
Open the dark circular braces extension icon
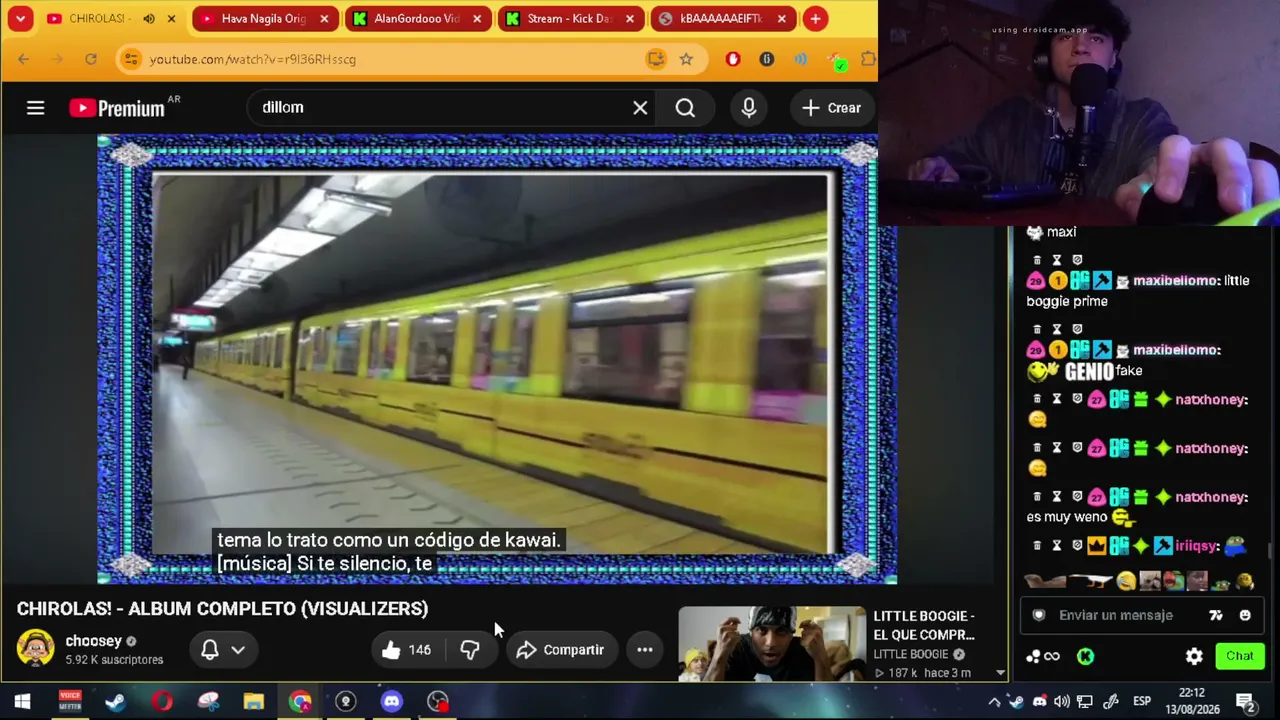767,59
